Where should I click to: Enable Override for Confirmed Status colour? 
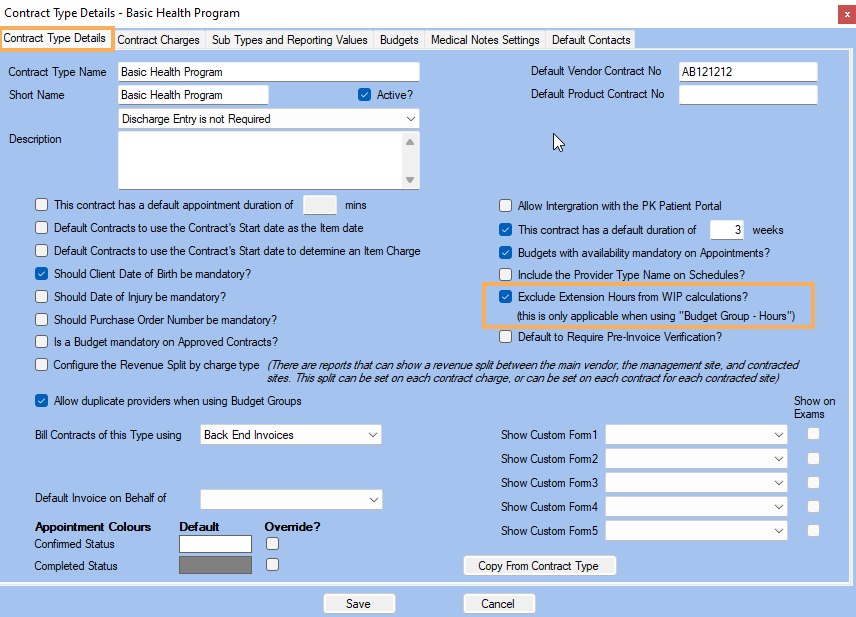point(272,544)
